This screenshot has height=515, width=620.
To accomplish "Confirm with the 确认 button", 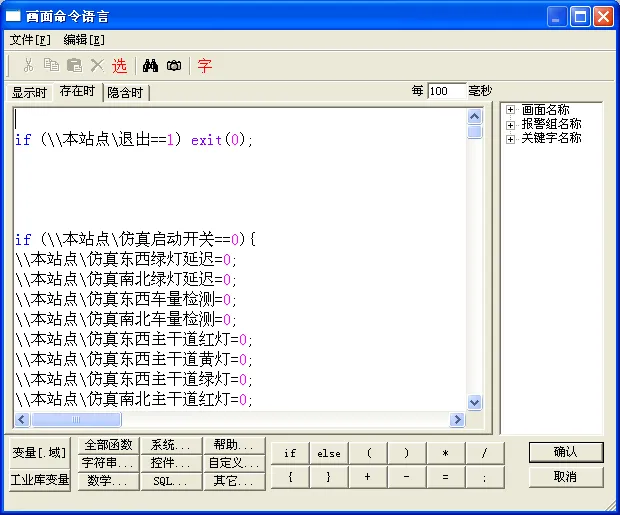I will pyautogui.click(x=566, y=452).
